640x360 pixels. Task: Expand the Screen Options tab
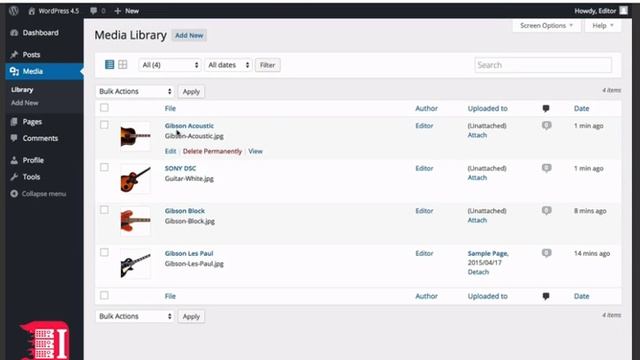point(546,26)
